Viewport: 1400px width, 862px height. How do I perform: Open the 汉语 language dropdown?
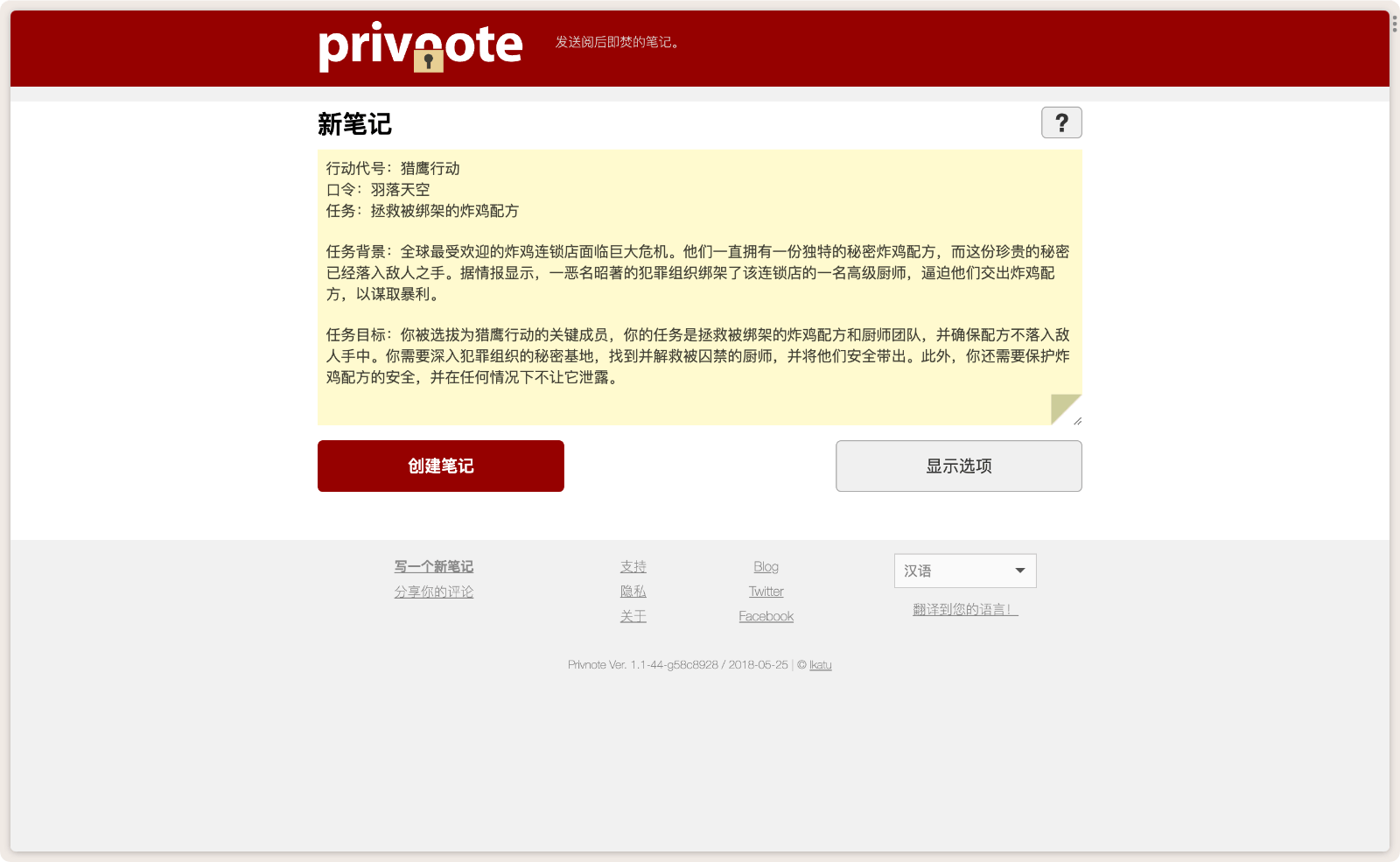tap(964, 571)
